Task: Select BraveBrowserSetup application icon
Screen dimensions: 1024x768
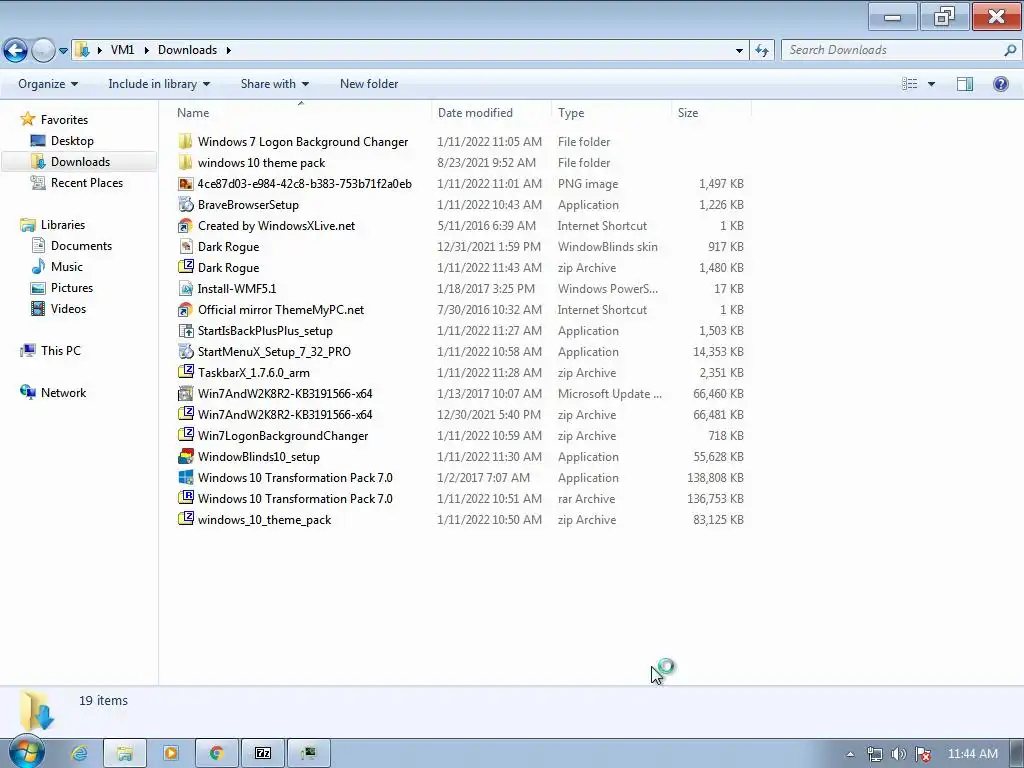Action: [x=185, y=204]
